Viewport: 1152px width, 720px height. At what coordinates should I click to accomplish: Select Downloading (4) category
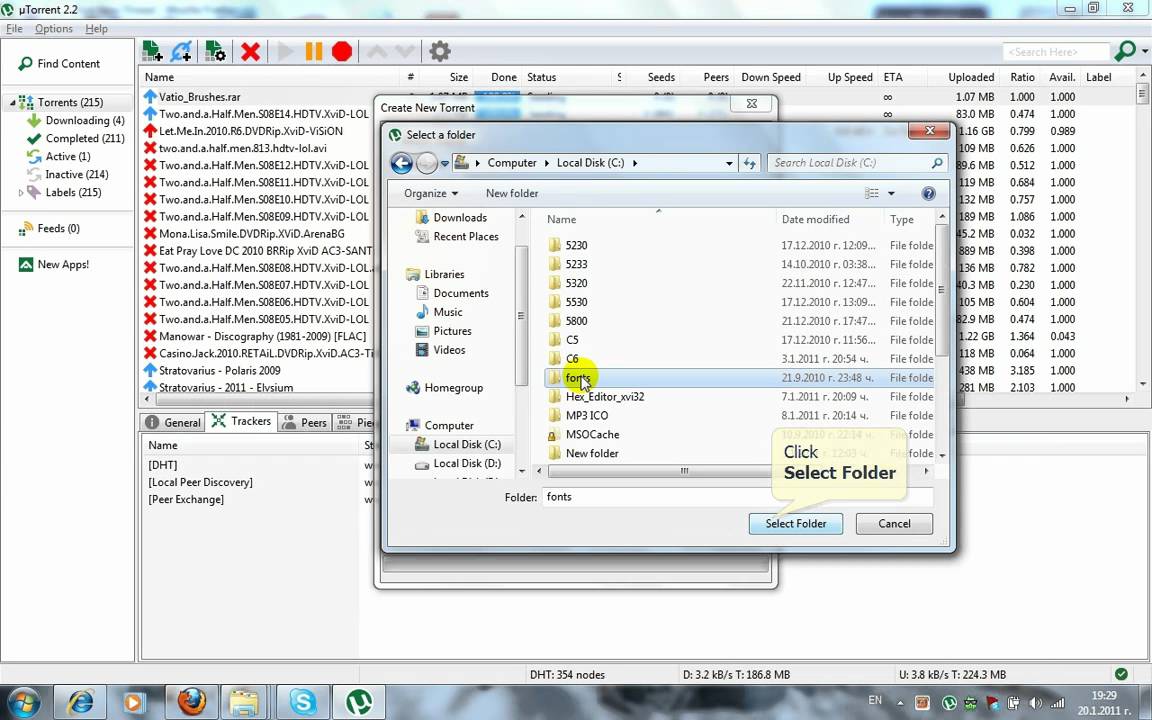click(84, 120)
